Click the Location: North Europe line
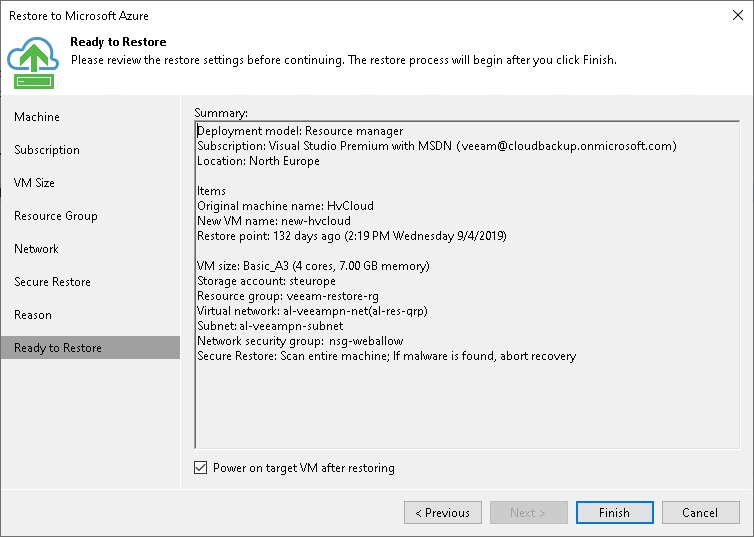This screenshot has width=754, height=537. click(x=258, y=161)
